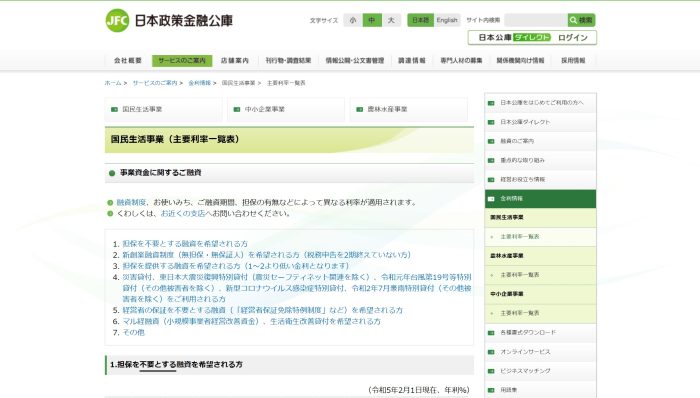Click 国民生活事業 in the breadcrumb

[x=238, y=83]
